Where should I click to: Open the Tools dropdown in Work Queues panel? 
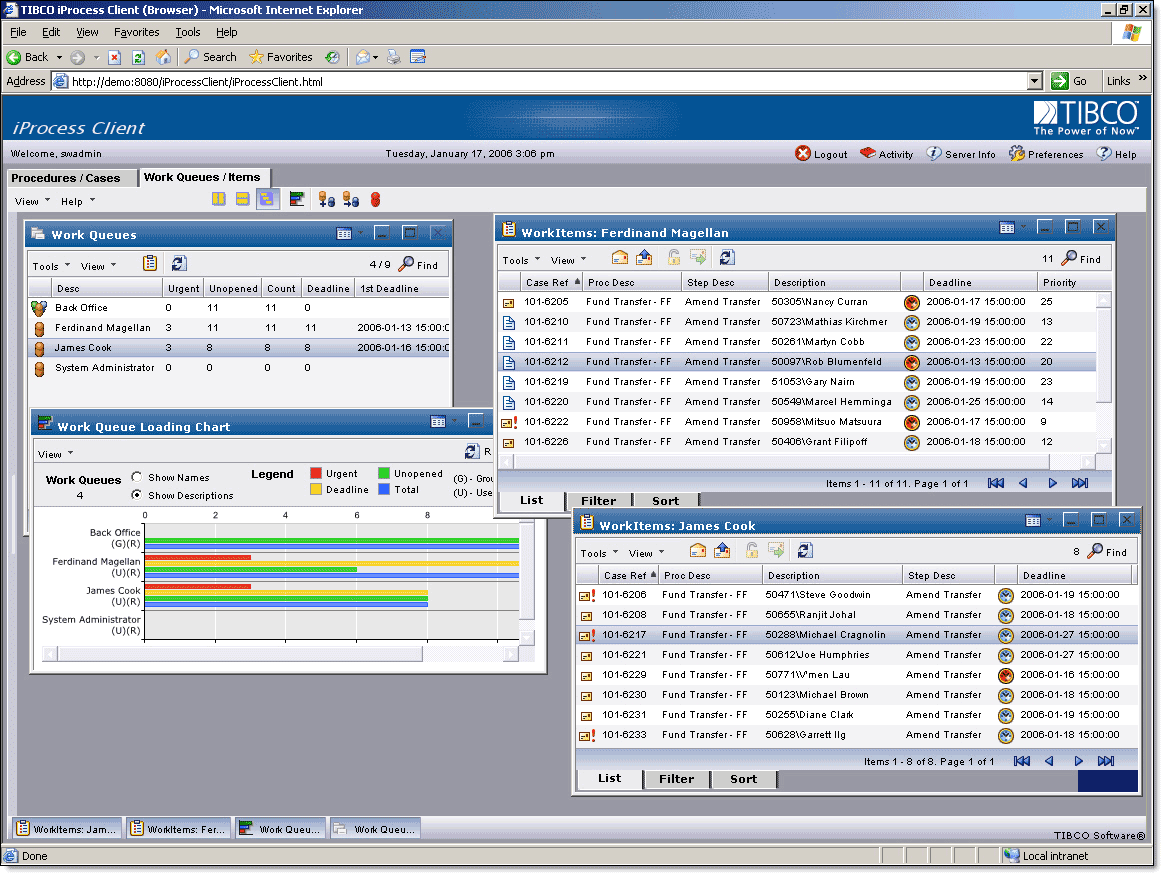point(51,265)
